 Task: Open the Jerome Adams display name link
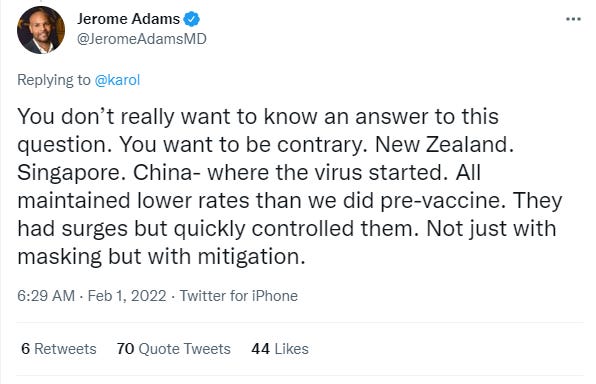point(128,19)
